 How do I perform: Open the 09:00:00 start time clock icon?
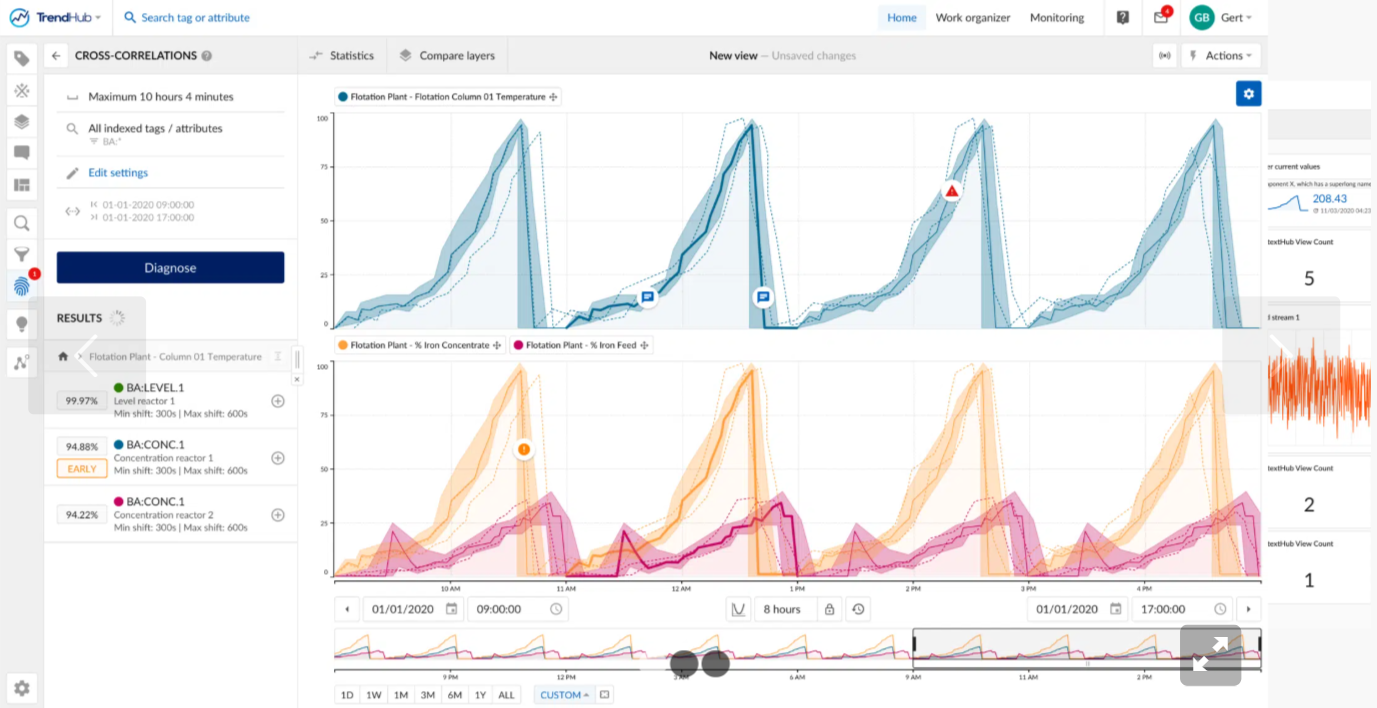coord(556,609)
